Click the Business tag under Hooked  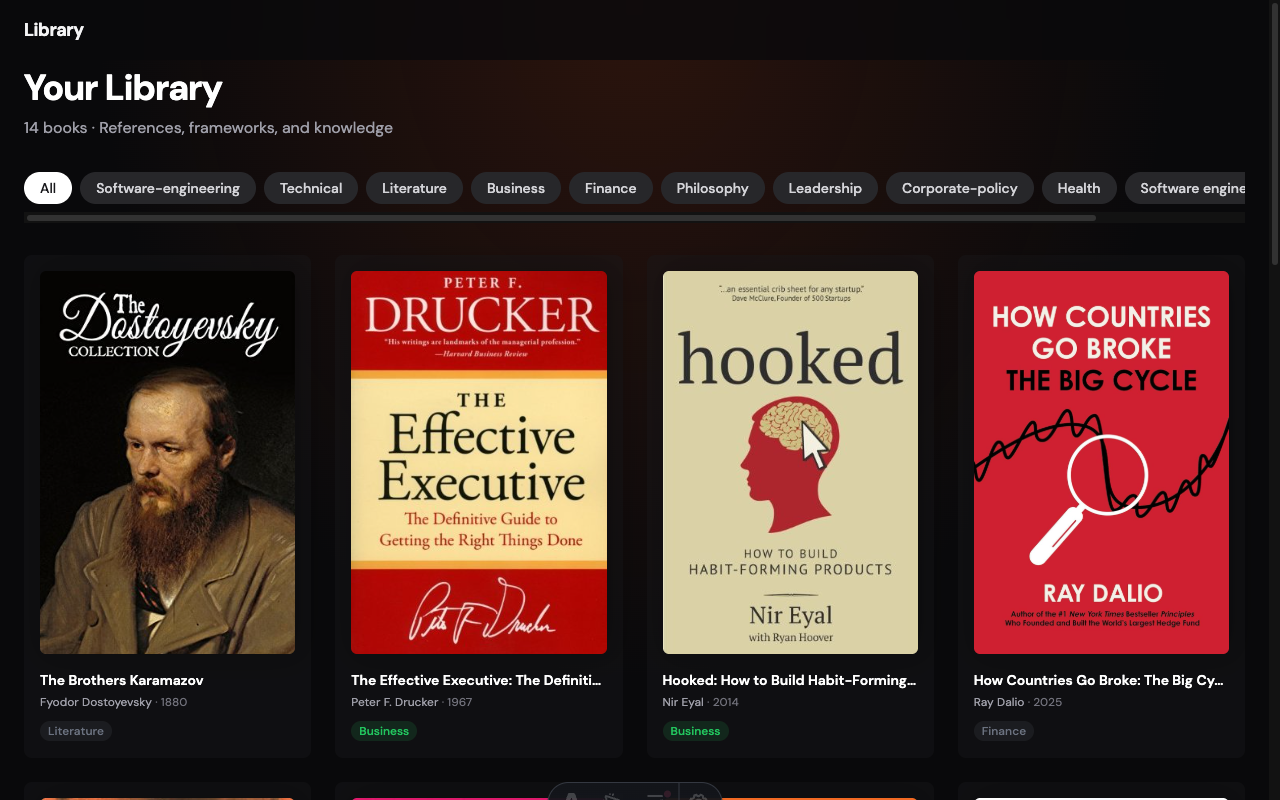click(695, 731)
